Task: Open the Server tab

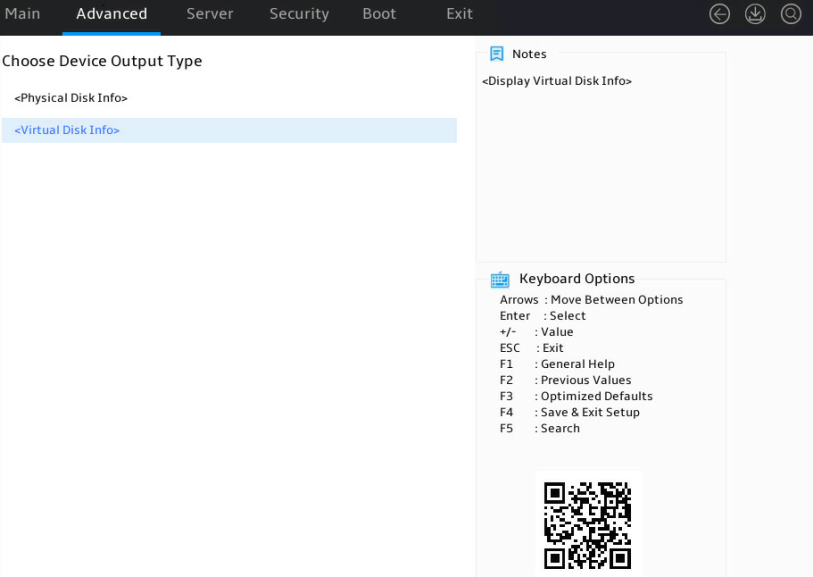Action: [x=209, y=13]
